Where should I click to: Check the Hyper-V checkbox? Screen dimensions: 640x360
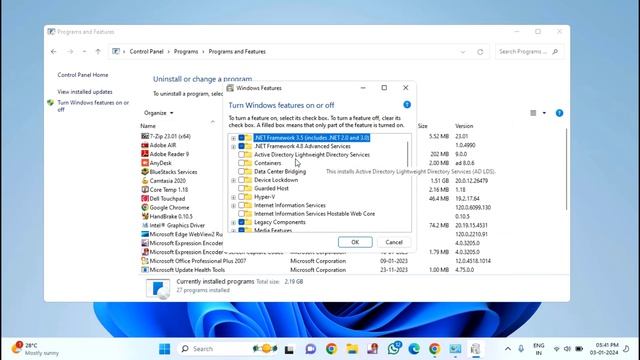click(241, 197)
